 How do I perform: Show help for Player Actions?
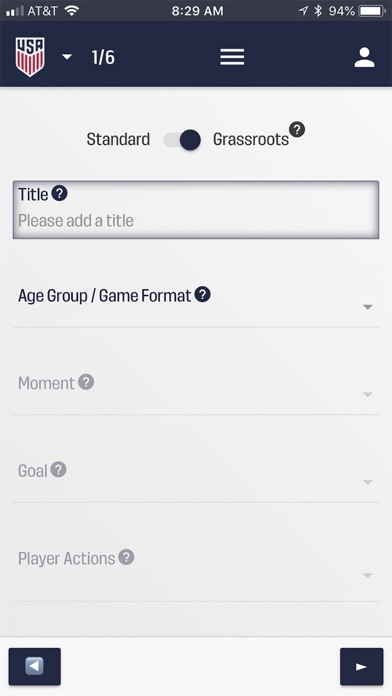click(127, 557)
